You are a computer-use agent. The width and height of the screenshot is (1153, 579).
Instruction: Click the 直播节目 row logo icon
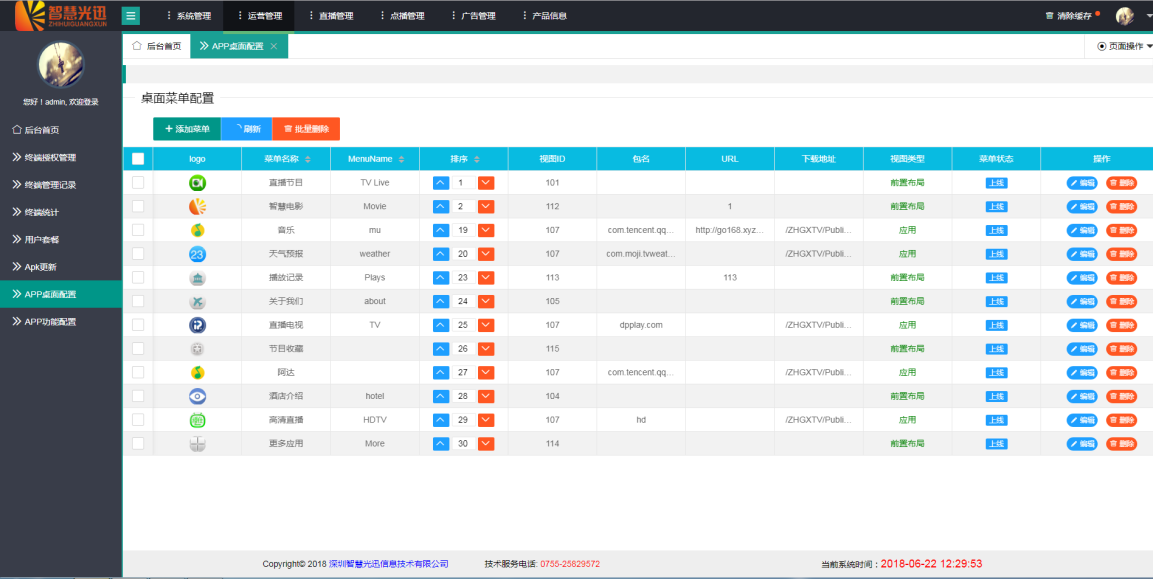pos(197,182)
